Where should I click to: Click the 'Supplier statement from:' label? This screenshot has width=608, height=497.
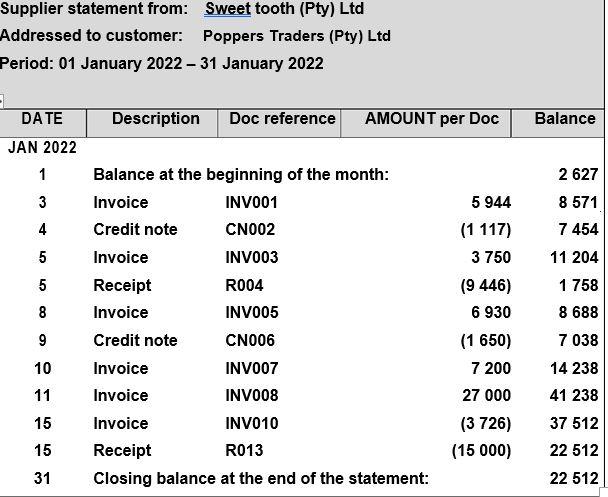(x=94, y=9)
